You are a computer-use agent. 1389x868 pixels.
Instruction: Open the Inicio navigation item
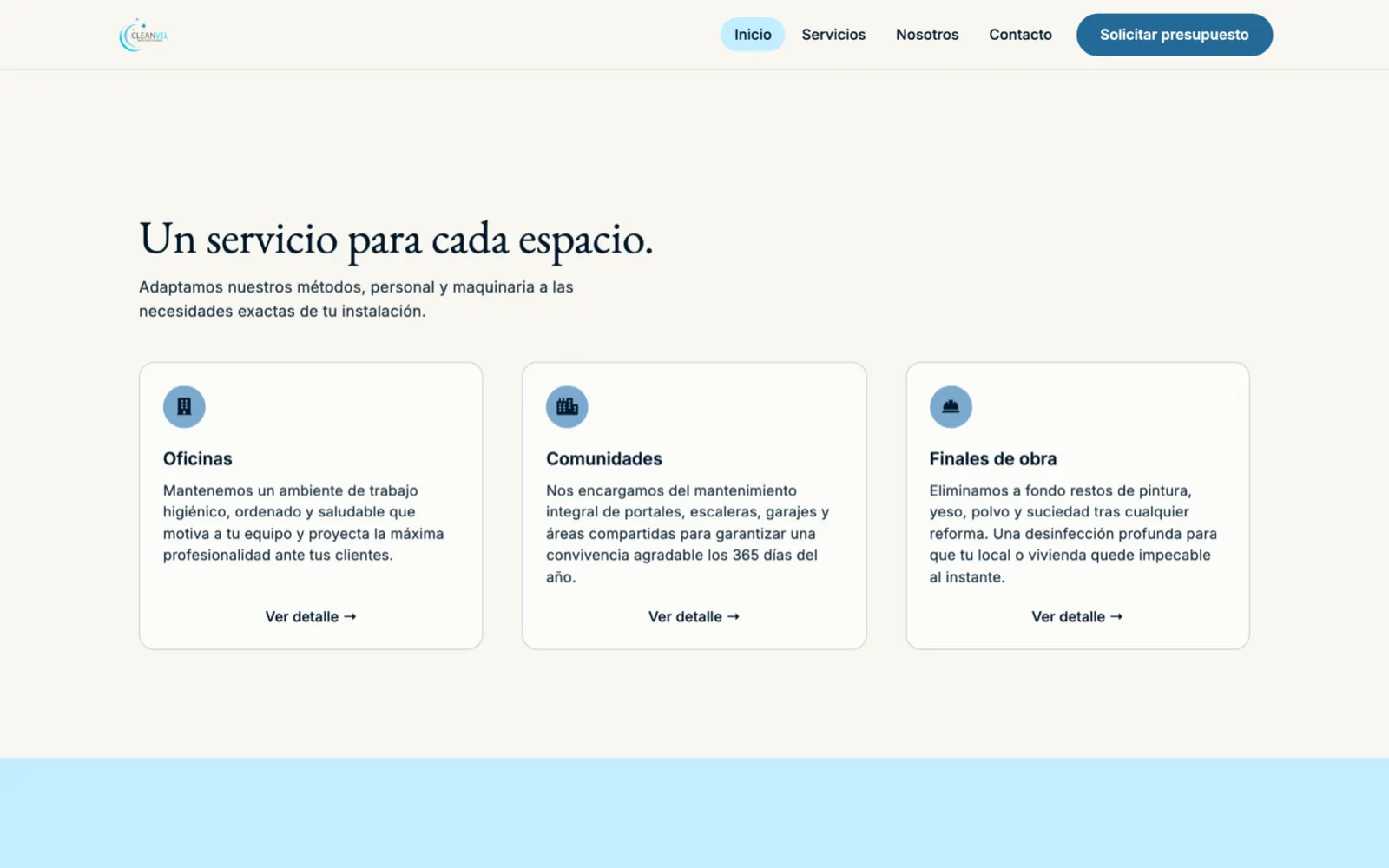click(x=753, y=35)
